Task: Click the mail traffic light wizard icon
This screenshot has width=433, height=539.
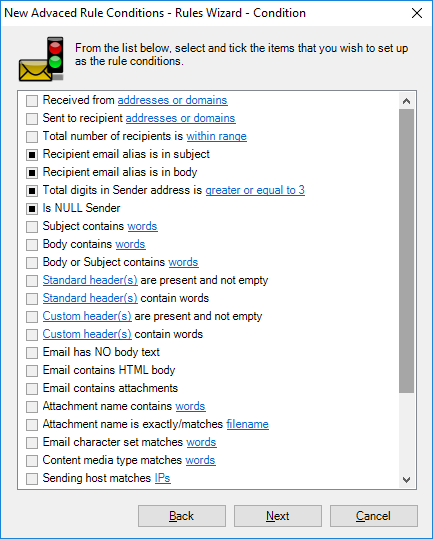Action: click(x=41, y=59)
